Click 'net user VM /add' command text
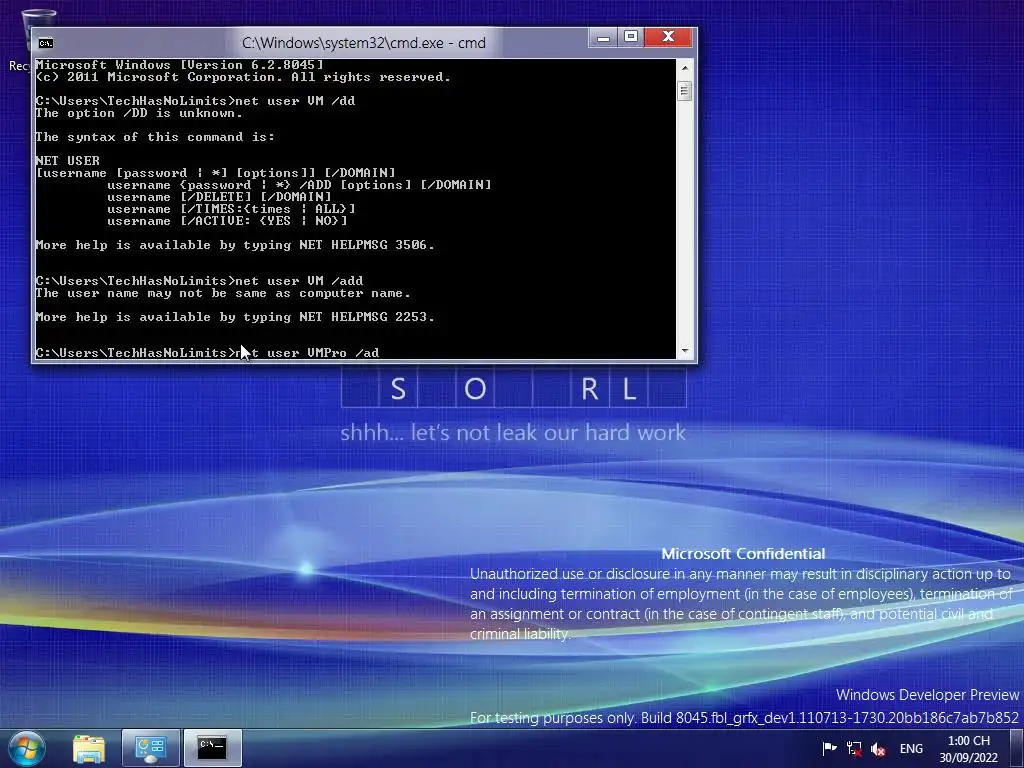This screenshot has height=768, width=1024. pos(299,281)
